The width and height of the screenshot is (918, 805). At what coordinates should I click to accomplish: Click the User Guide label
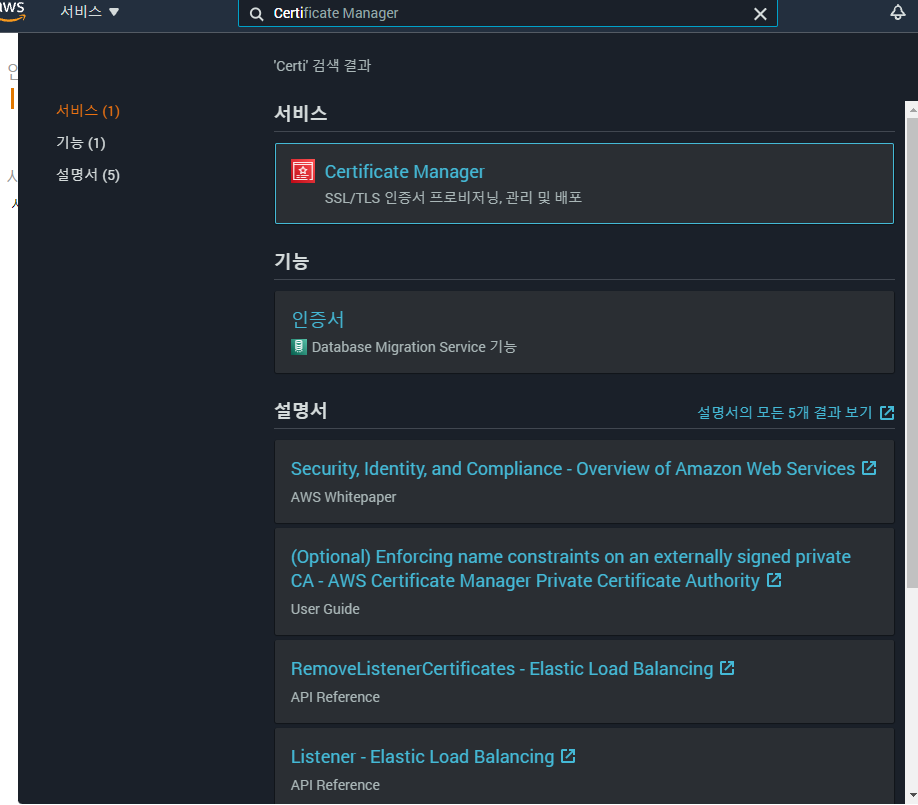[x=325, y=609]
